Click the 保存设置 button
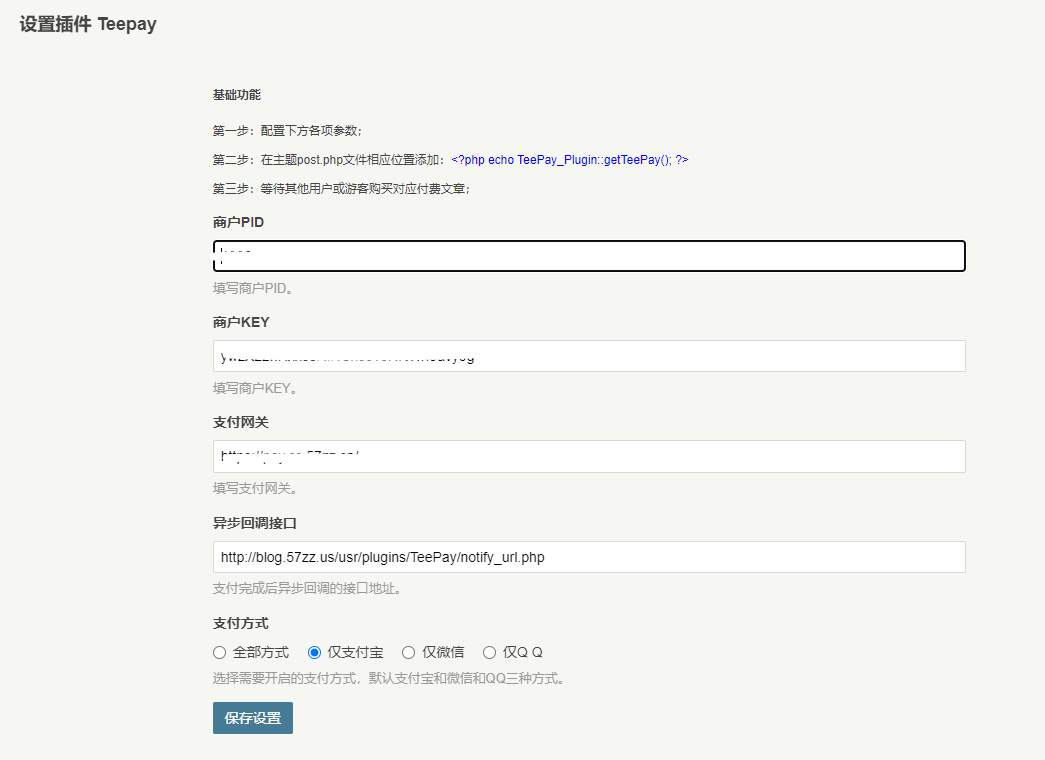 (253, 718)
